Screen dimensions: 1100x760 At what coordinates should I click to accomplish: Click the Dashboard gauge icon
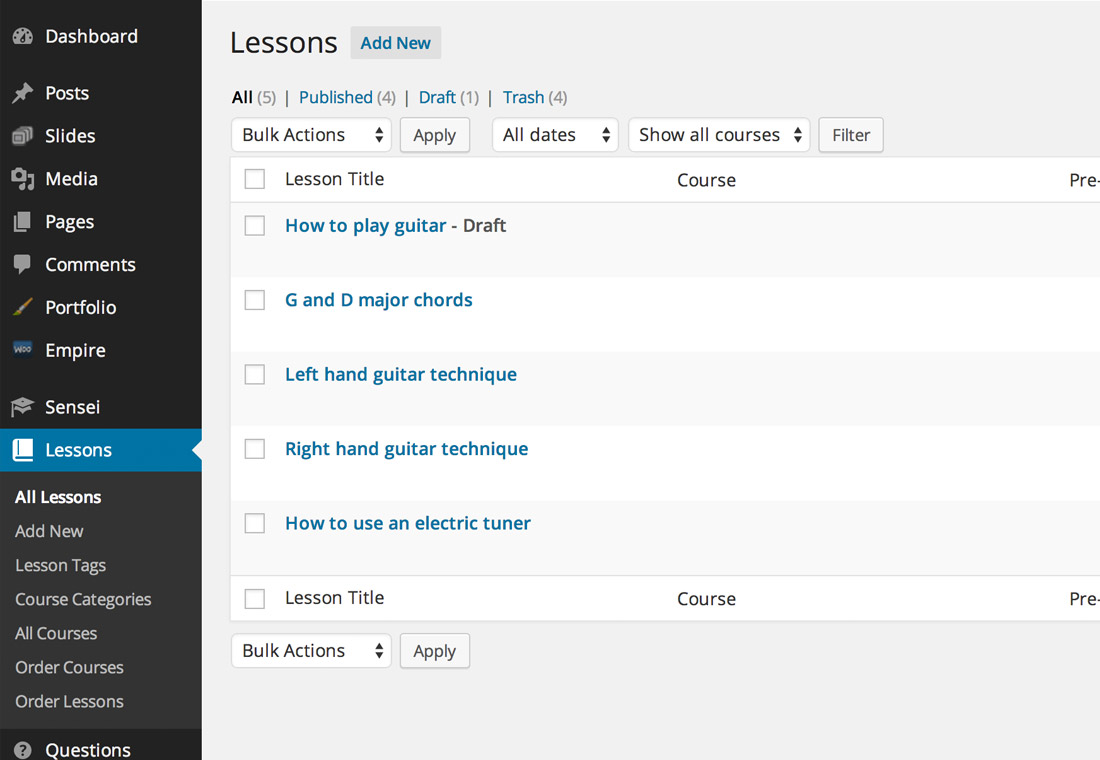[x=22, y=36]
